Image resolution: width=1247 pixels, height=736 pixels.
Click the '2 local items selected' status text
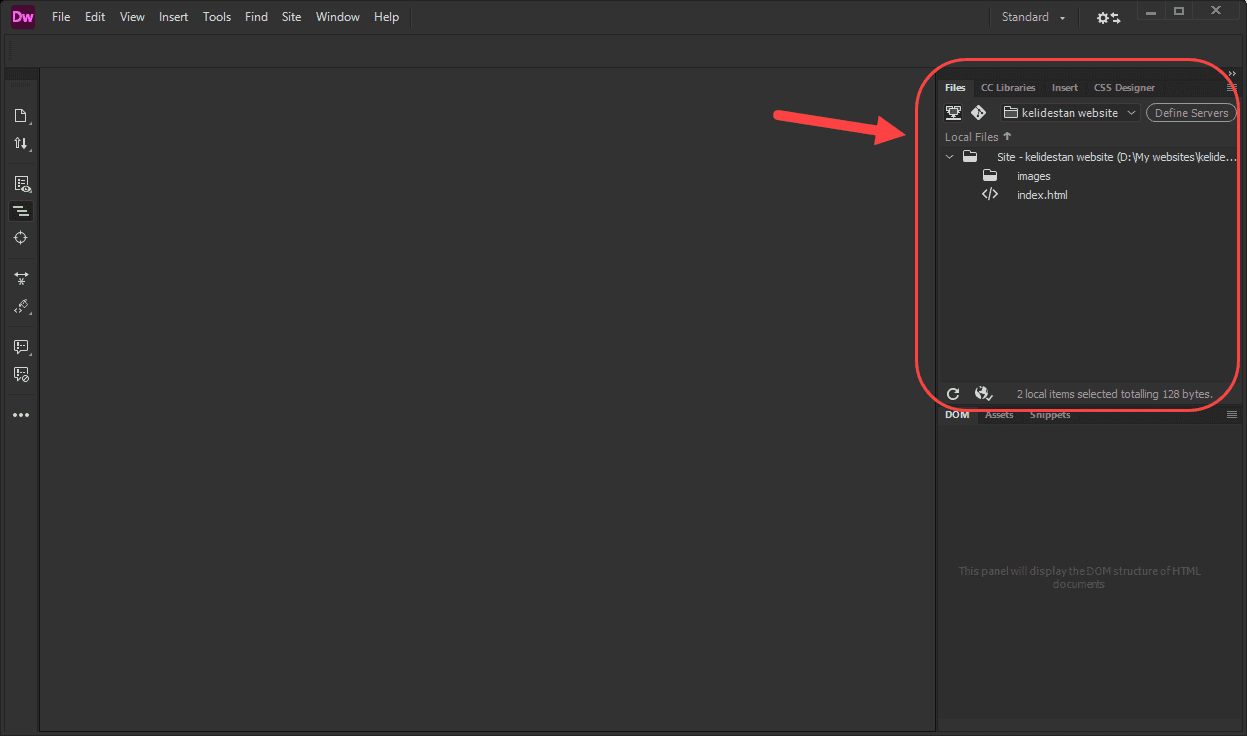1114,394
